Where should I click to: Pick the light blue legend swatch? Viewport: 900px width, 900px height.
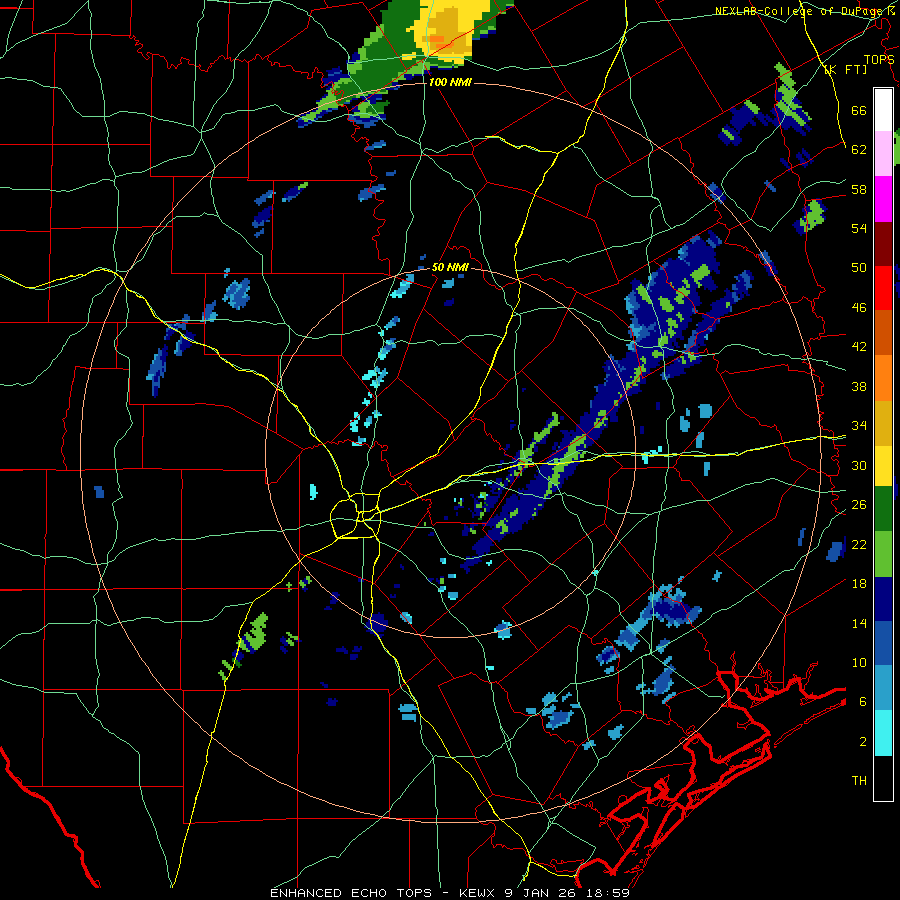(883, 688)
